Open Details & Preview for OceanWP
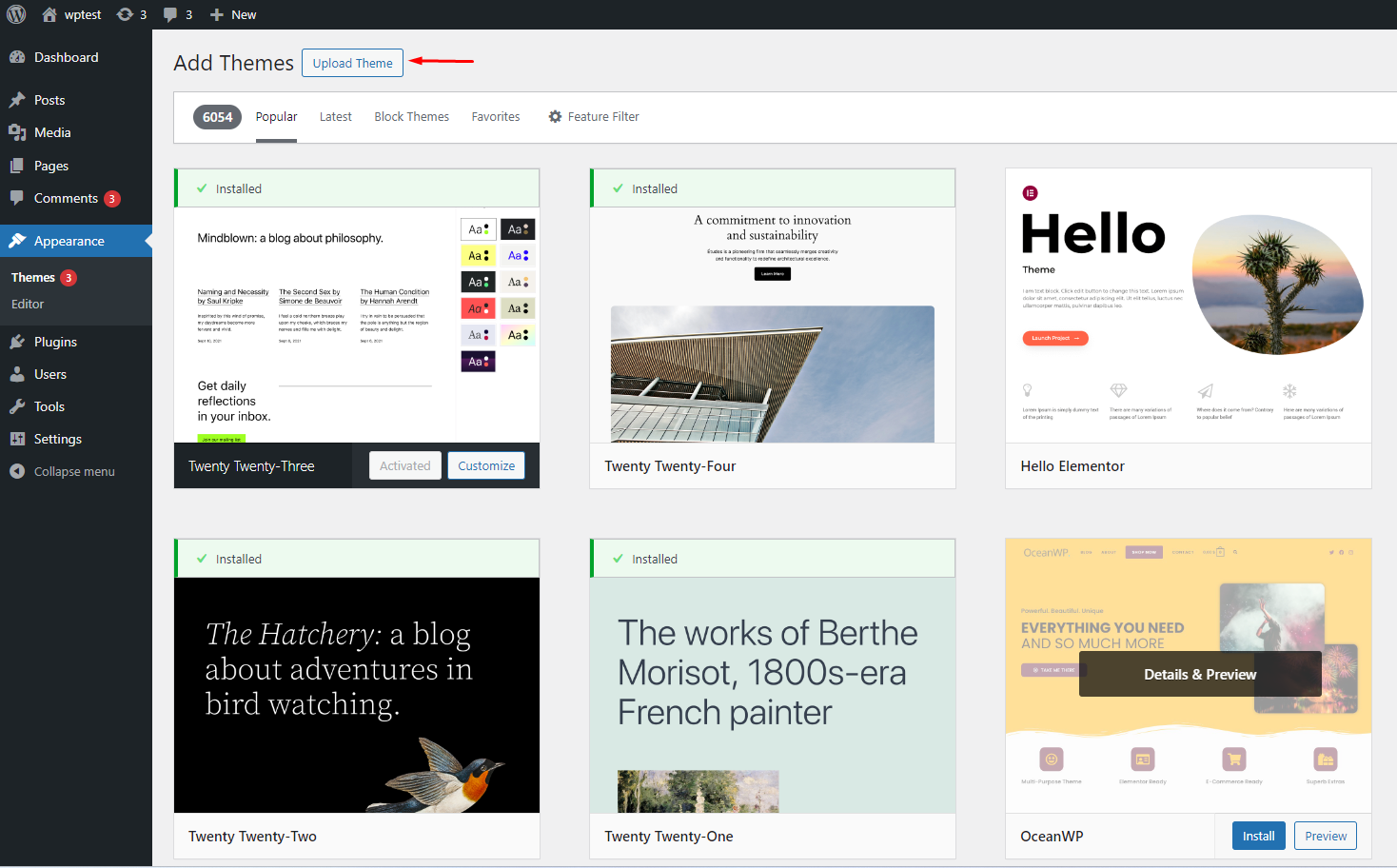The width and height of the screenshot is (1397, 868). (1200, 674)
